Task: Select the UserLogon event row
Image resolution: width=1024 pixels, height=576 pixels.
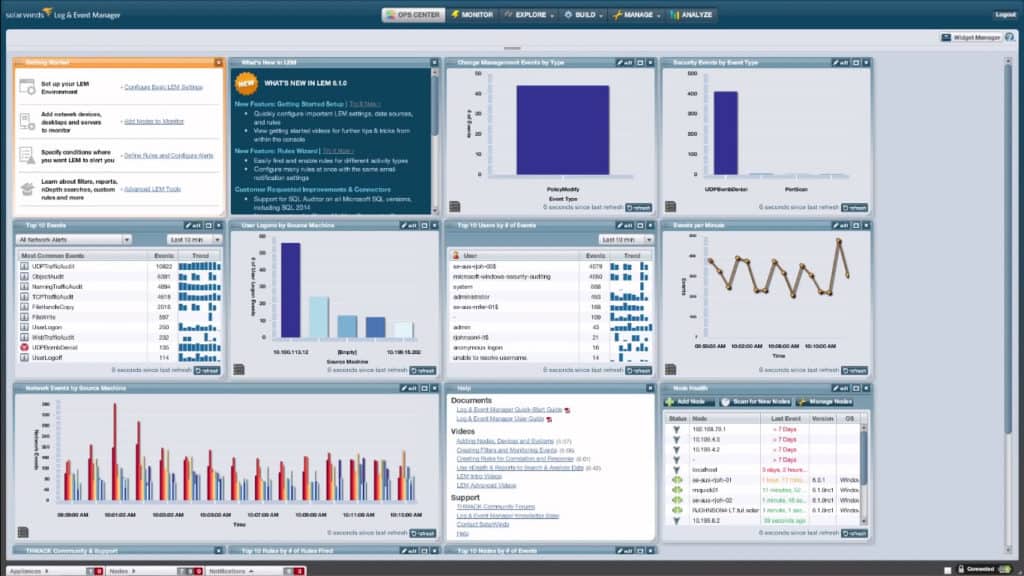Action: tap(120, 327)
